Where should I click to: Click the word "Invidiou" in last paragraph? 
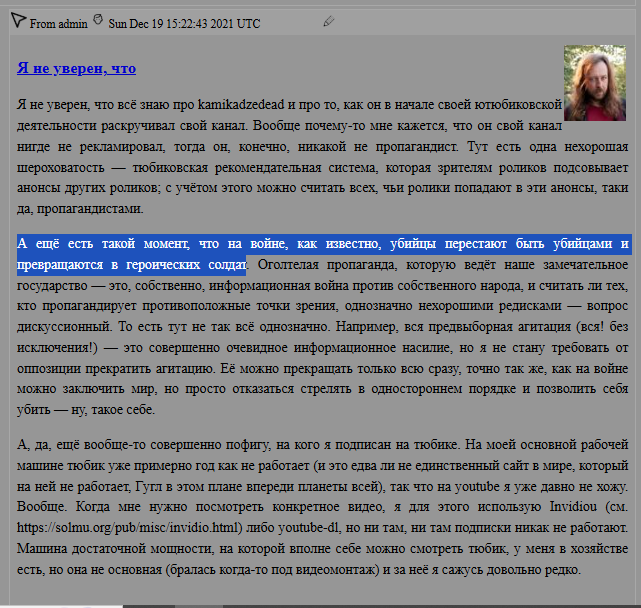(573, 507)
